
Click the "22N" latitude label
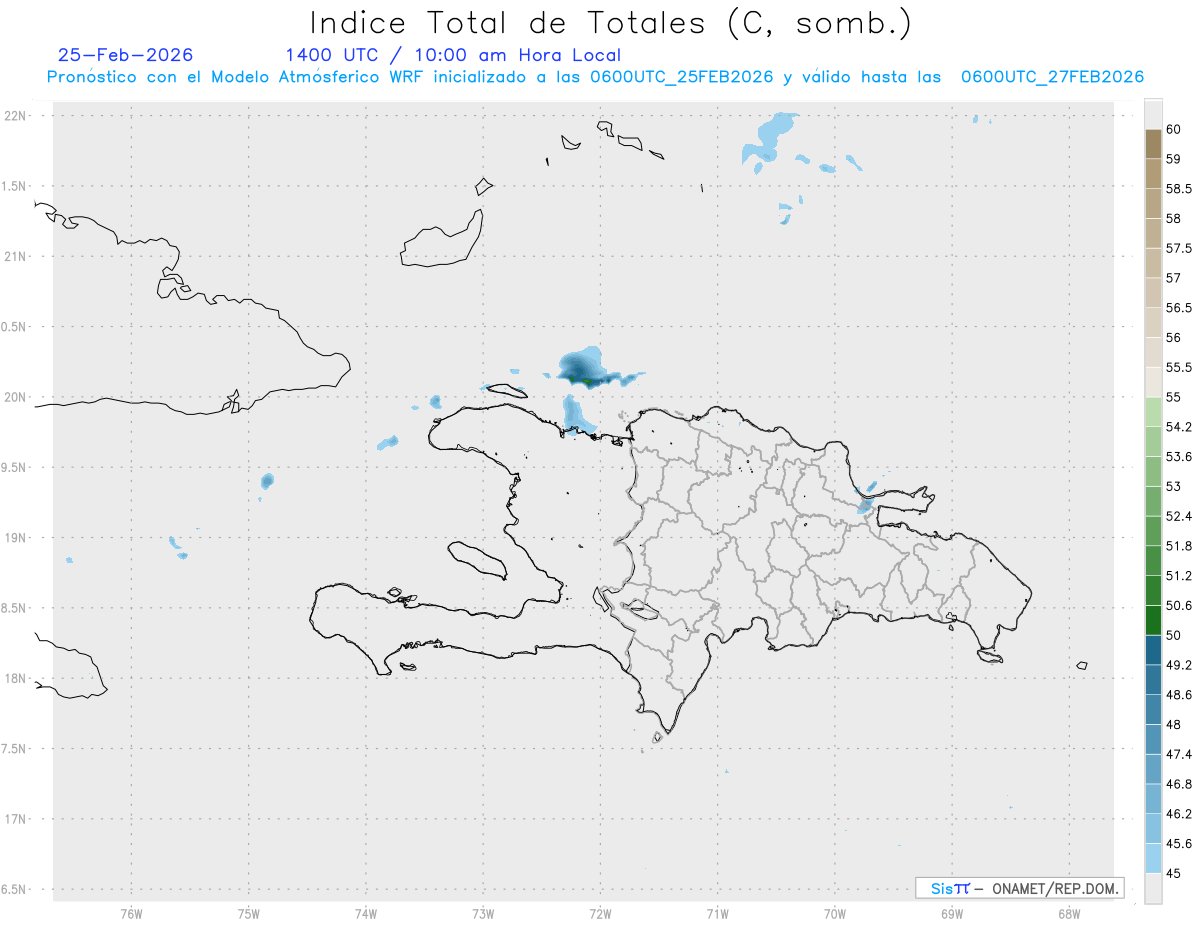[x=17, y=116]
